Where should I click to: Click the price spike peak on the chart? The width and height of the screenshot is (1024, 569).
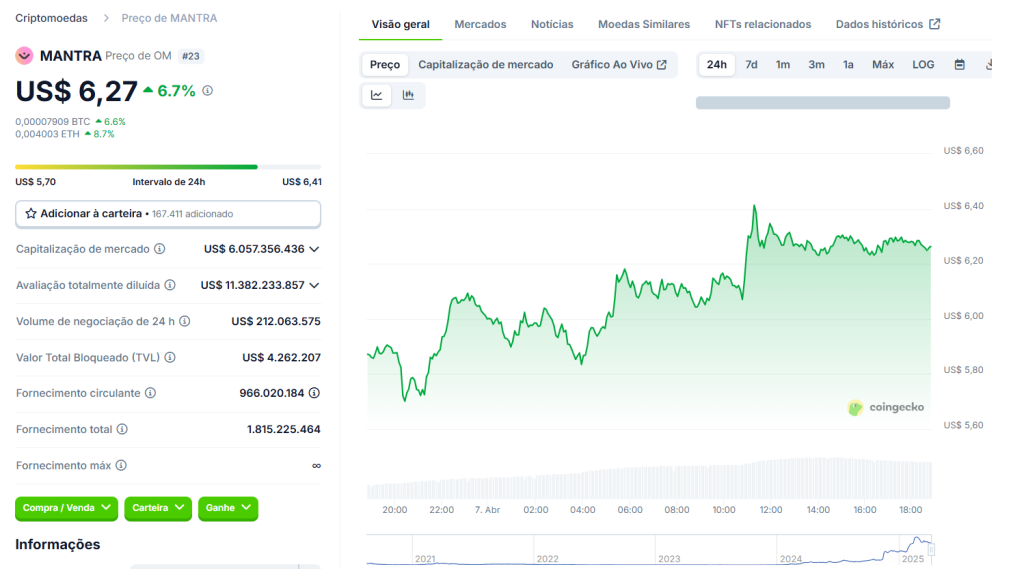click(x=754, y=206)
